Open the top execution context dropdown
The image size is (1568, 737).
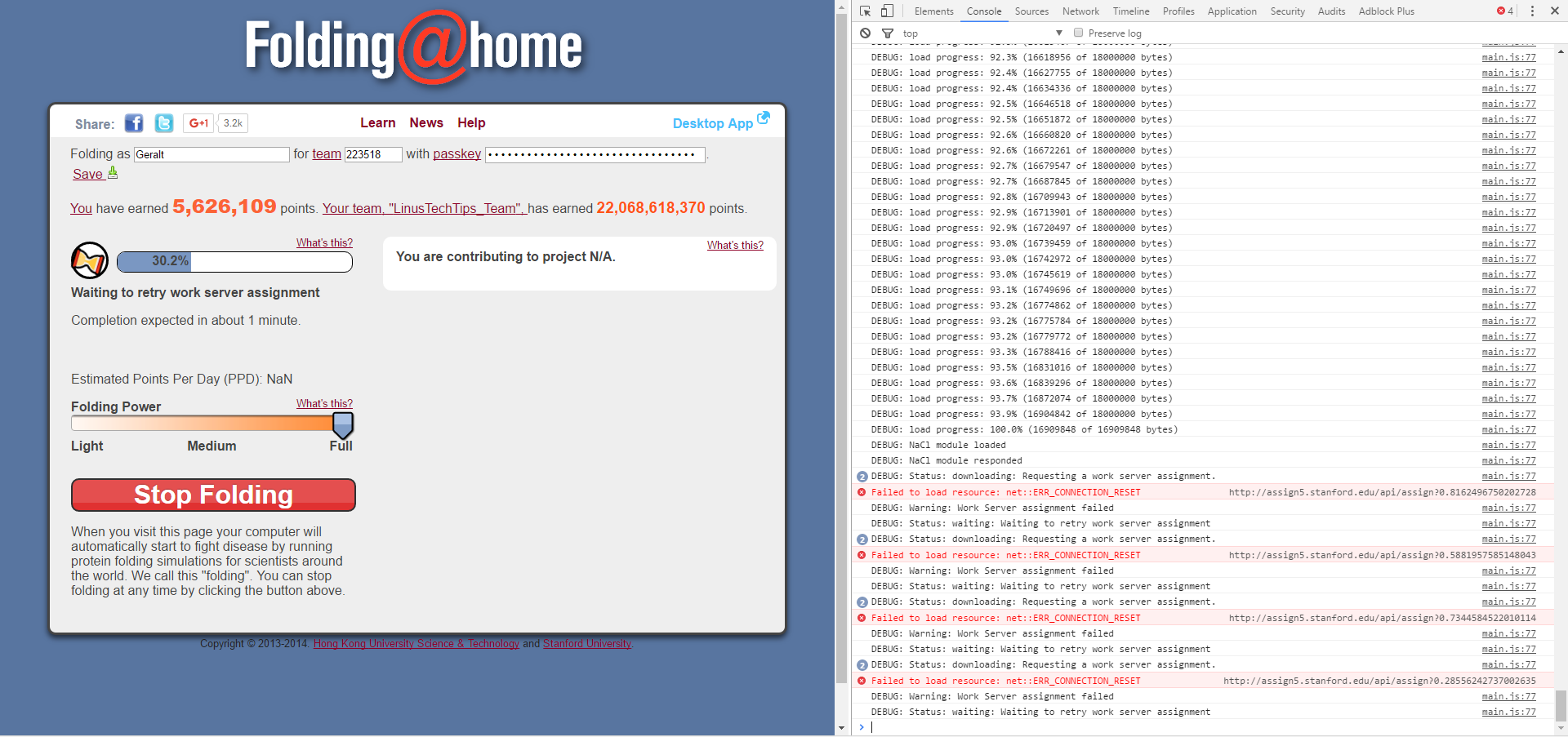click(x=982, y=33)
